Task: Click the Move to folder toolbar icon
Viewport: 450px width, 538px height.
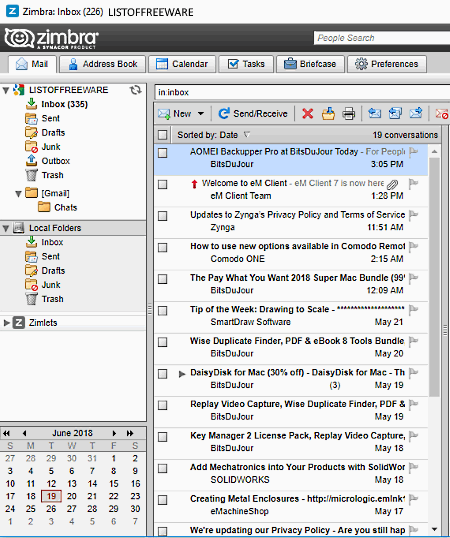Action: 328,113
